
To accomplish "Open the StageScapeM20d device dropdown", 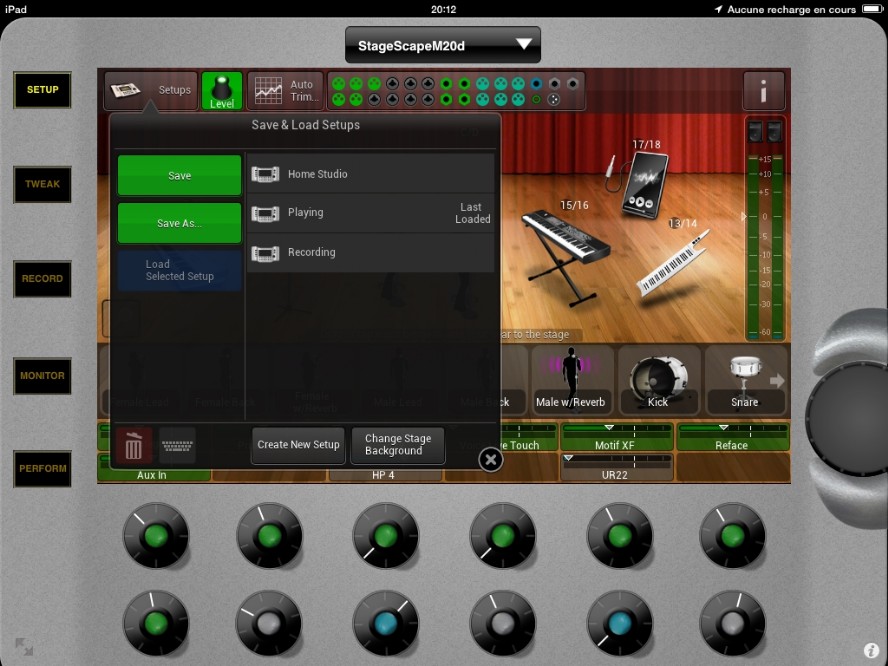I will [442, 45].
